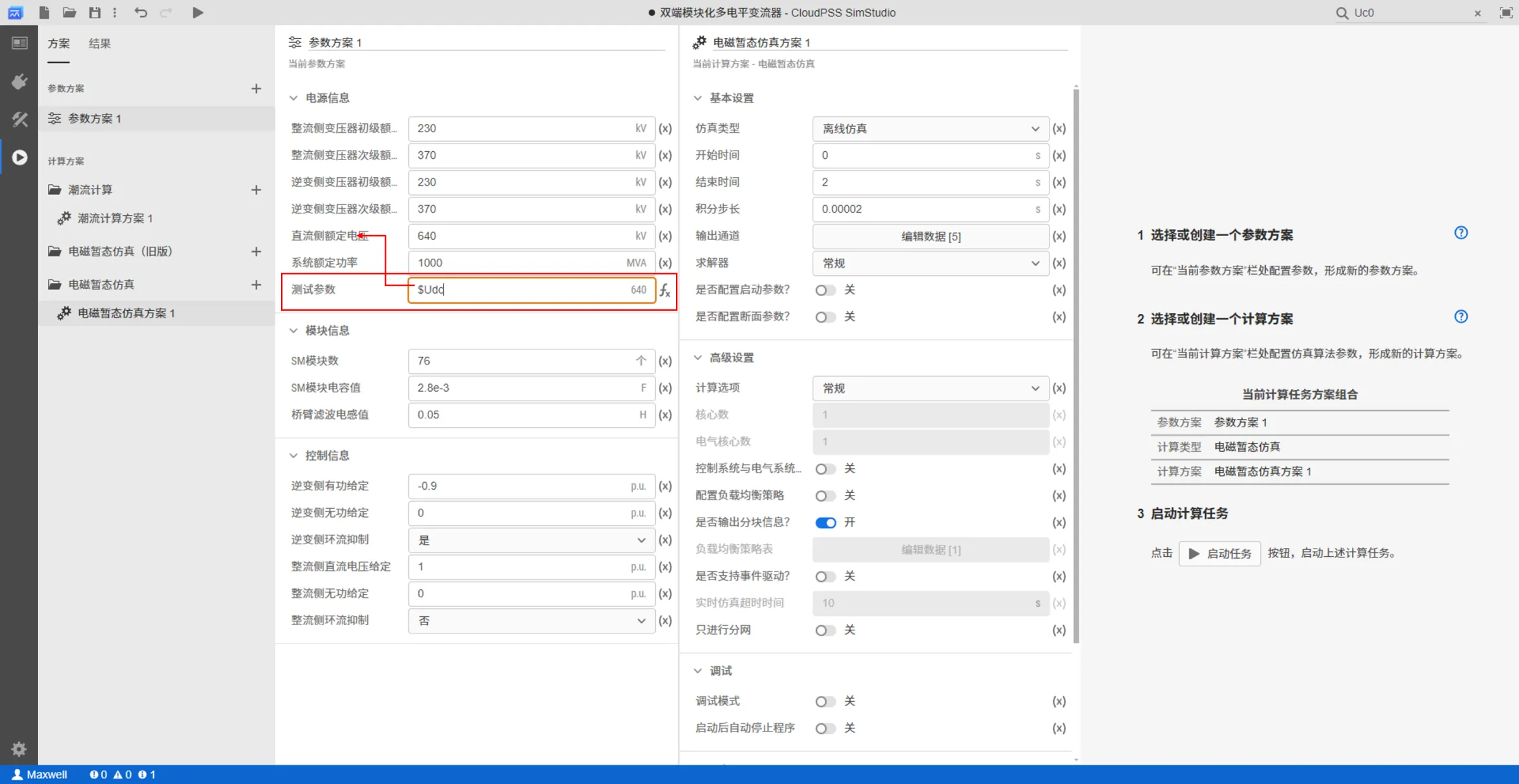Click the 测试参数 input field
This screenshot has width=1519, height=784.
(x=532, y=290)
